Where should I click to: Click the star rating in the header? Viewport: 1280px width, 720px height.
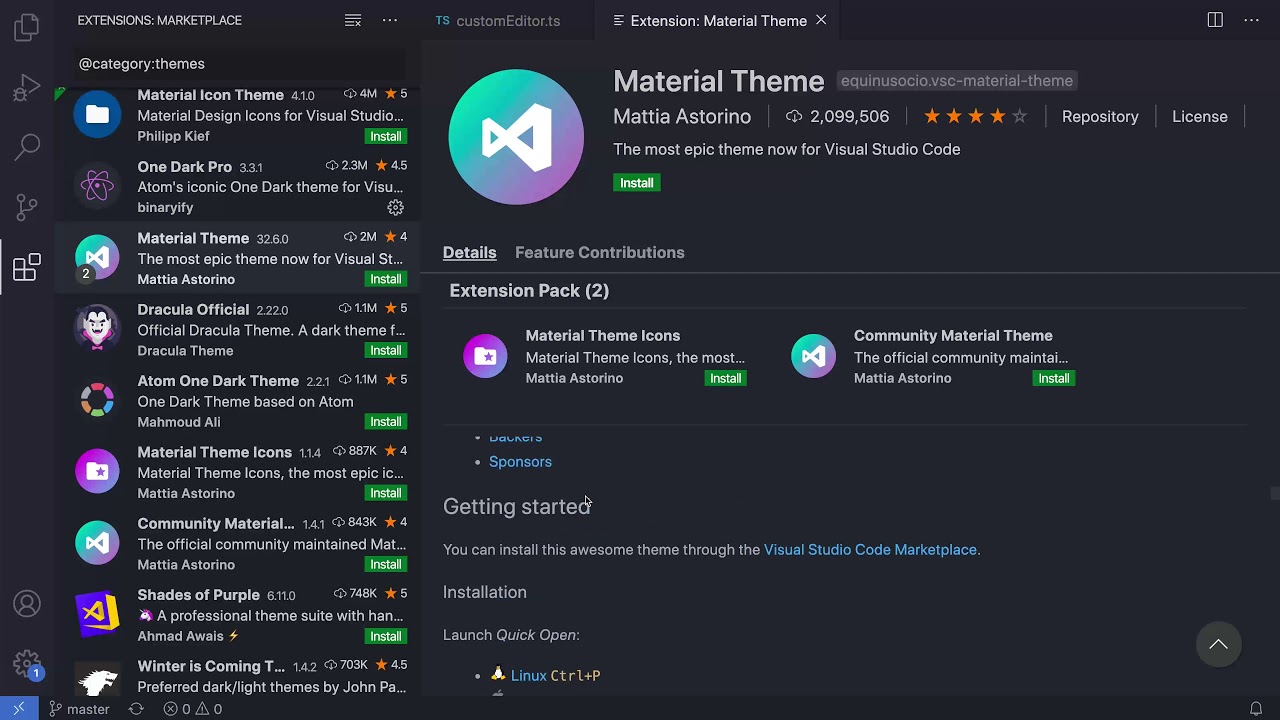click(975, 116)
